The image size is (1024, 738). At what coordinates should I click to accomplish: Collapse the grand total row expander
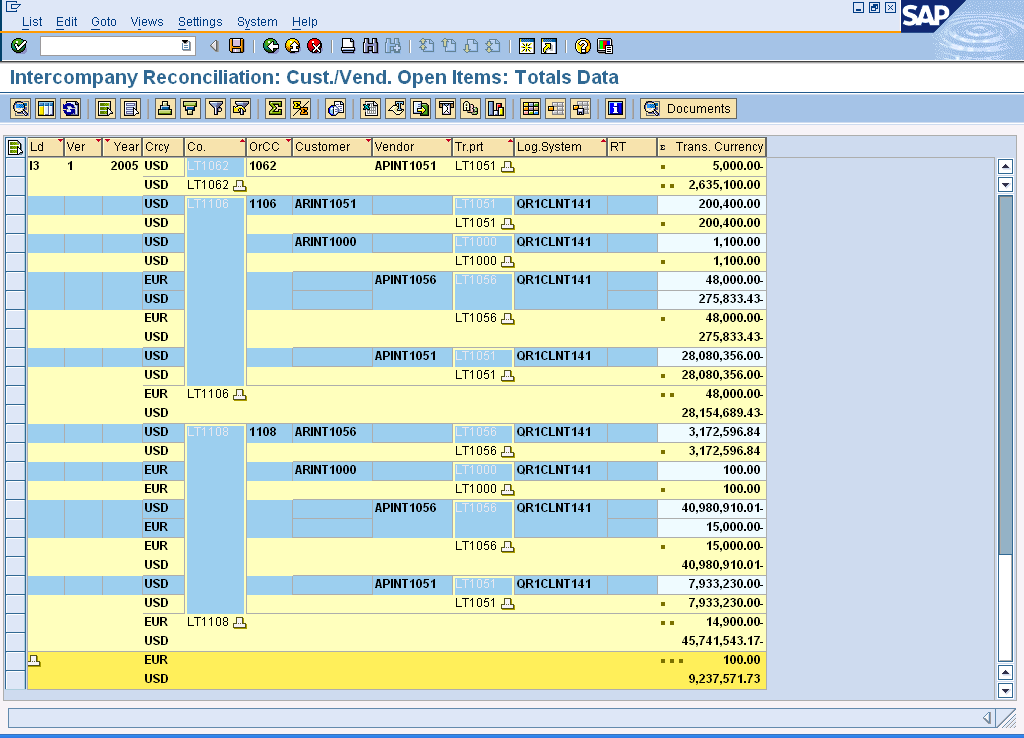coord(34,660)
